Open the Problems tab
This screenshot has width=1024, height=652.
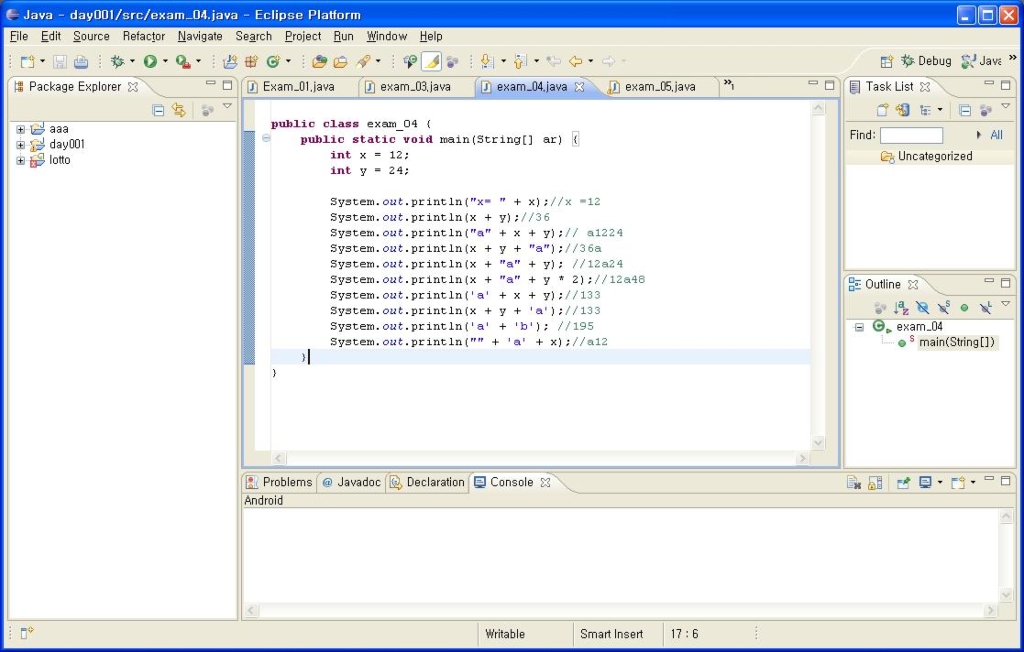click(x=280, y=482)
